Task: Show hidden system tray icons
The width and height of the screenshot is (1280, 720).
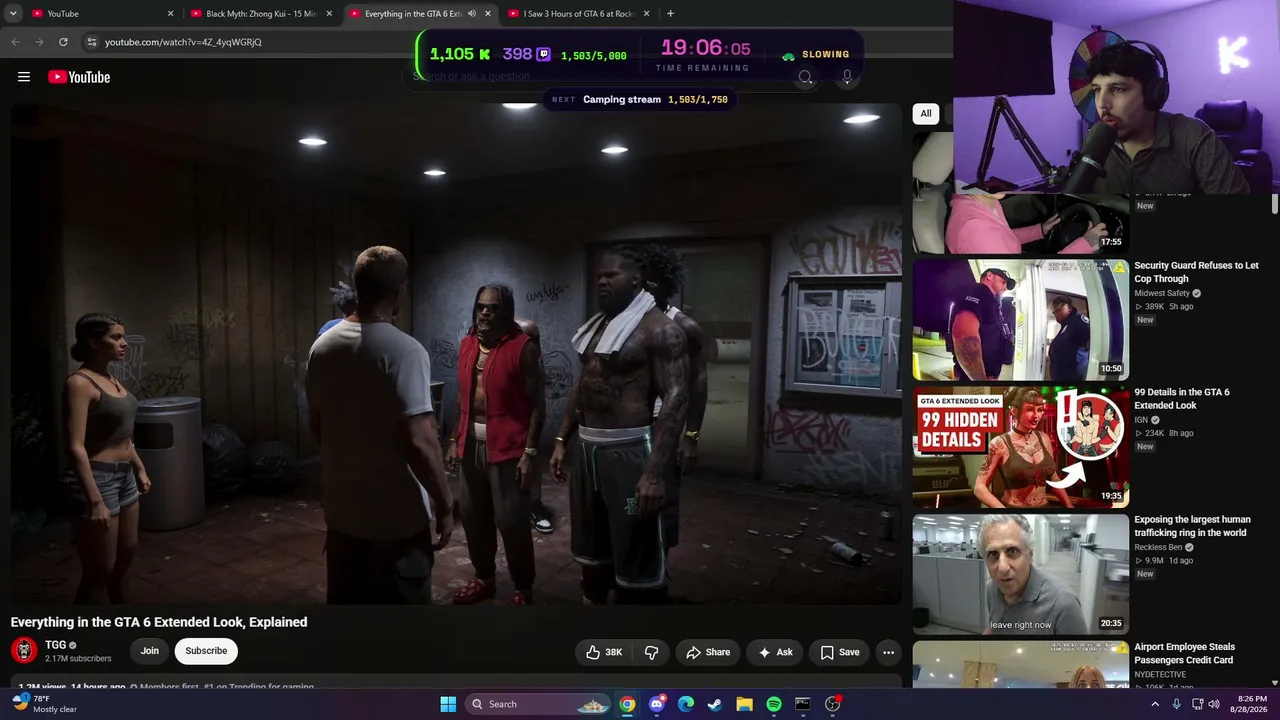Action: pos(1155,704)
